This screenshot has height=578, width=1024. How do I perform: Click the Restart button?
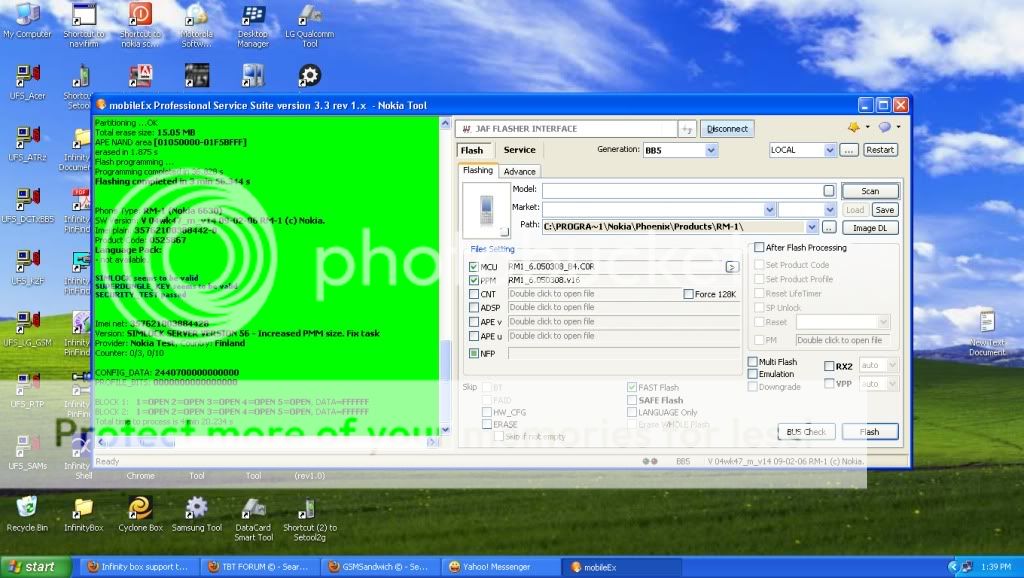pos(880,150)
